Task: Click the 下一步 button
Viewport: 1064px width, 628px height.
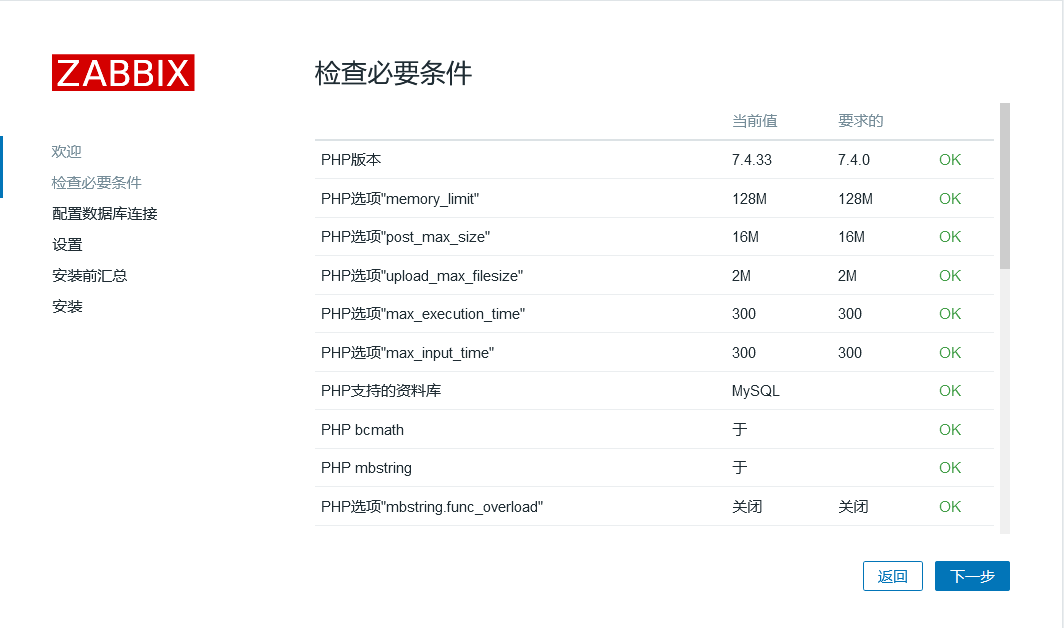Action: click(x=971, y=576)
